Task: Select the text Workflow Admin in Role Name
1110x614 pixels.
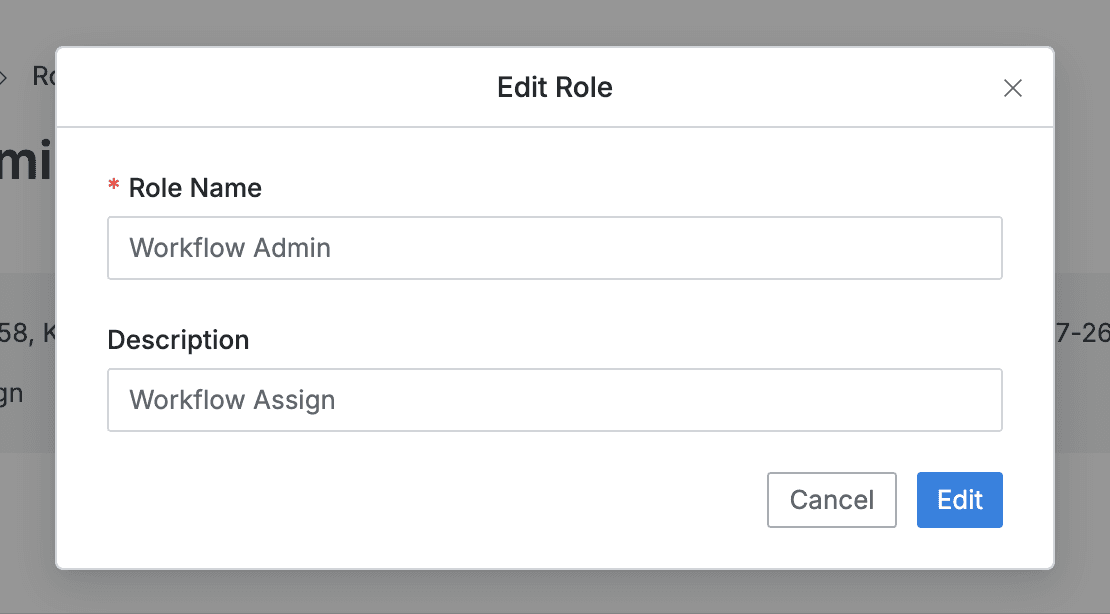Action: coord(229,248)
